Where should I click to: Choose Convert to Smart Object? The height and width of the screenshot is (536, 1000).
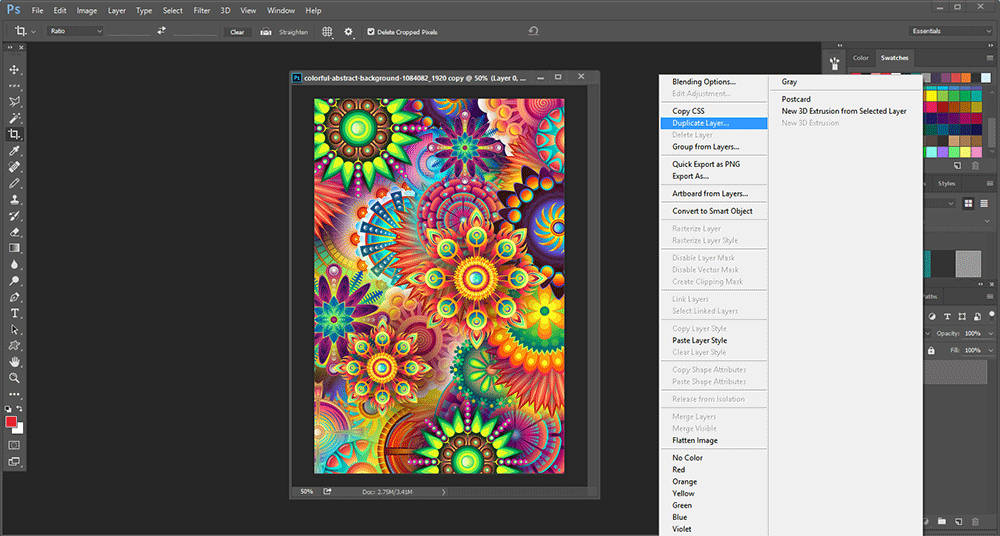[x=714, y=211]
